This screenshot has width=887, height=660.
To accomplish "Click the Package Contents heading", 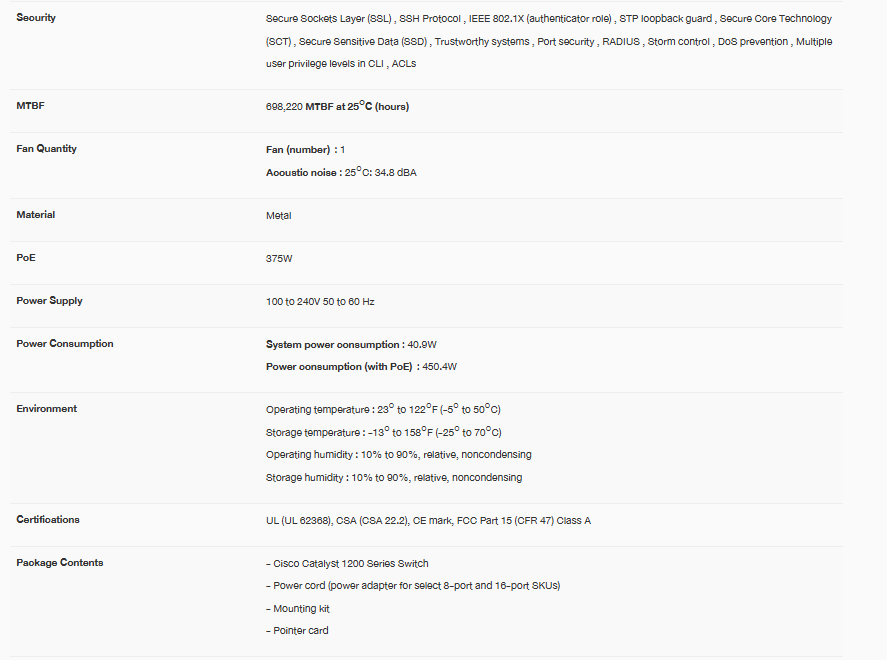I will point(59,562).
